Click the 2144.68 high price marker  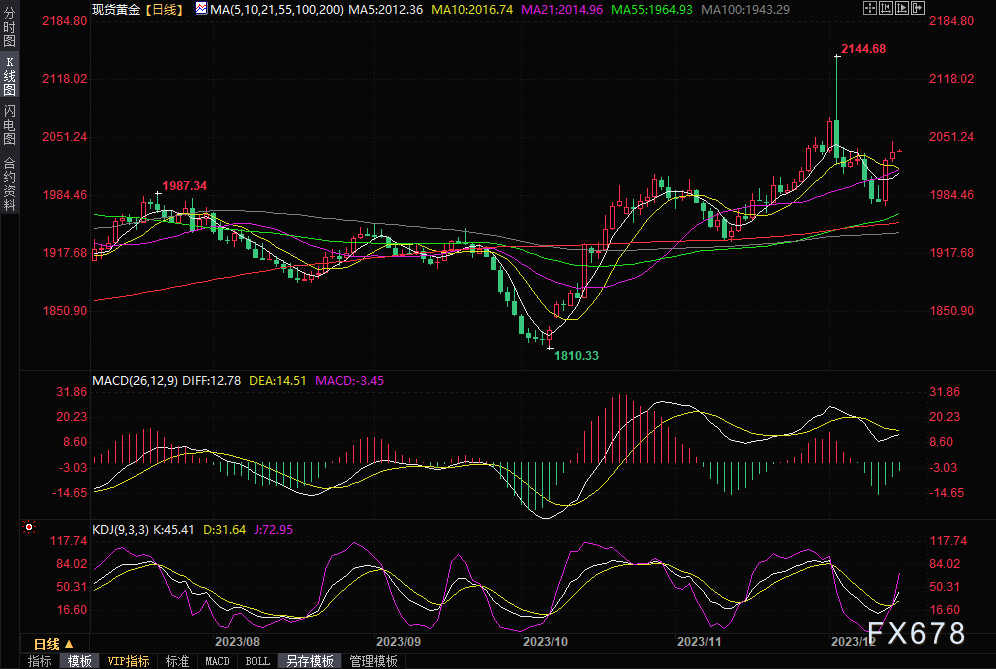[x=864, y=48]
